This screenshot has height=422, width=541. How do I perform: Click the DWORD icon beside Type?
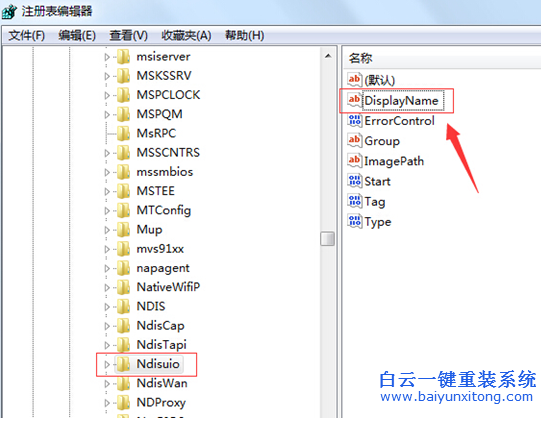click(x=354, y=221)
